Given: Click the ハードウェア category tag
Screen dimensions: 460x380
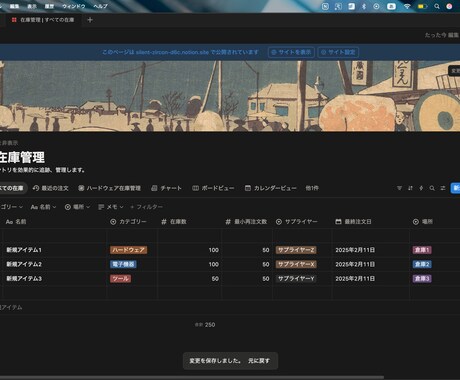Looking at the screenshot, I should (129, 250).
